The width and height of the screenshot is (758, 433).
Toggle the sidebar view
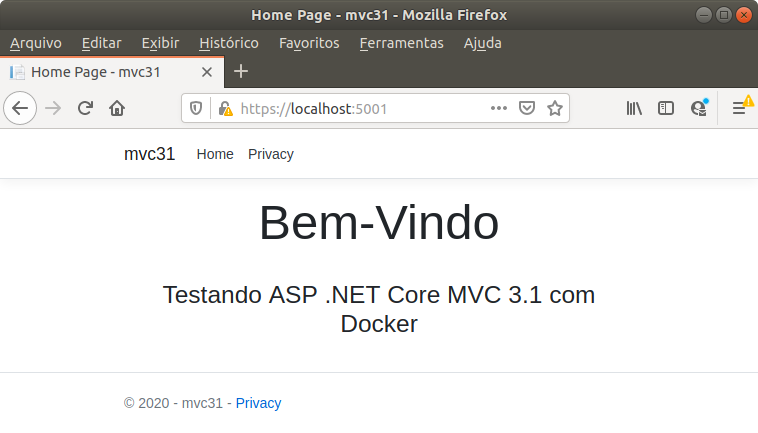666,108
